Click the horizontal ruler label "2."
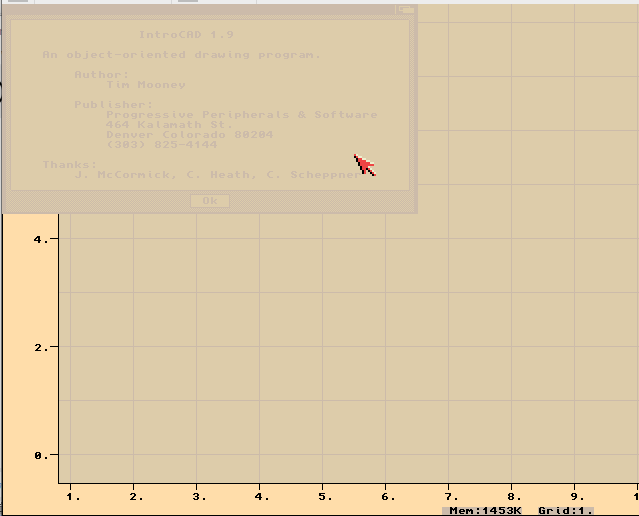This screenshot has height=516, width=639. [x=137, y=497]
